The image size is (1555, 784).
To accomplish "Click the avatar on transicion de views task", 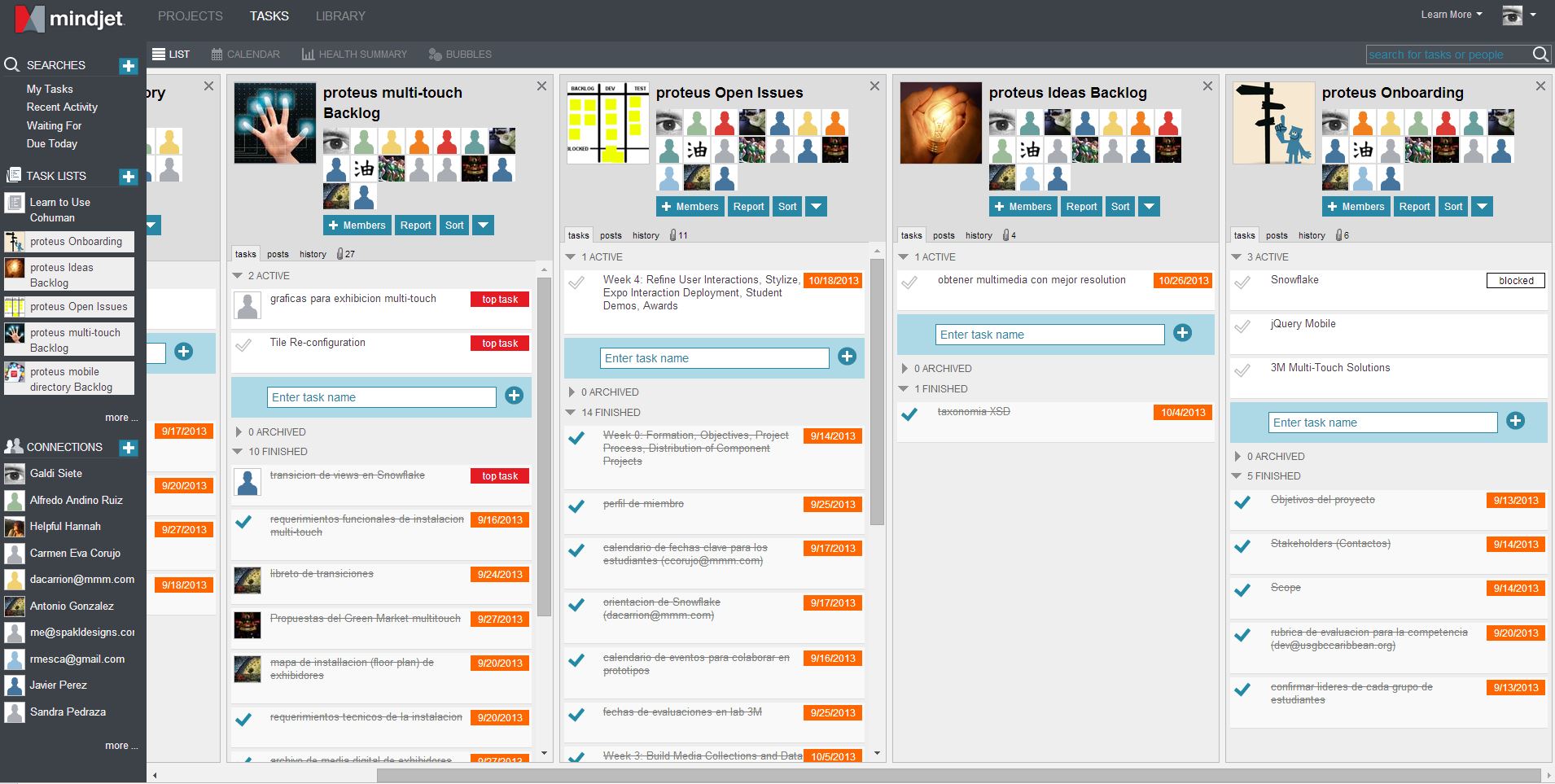I will [x=247, y=482].
